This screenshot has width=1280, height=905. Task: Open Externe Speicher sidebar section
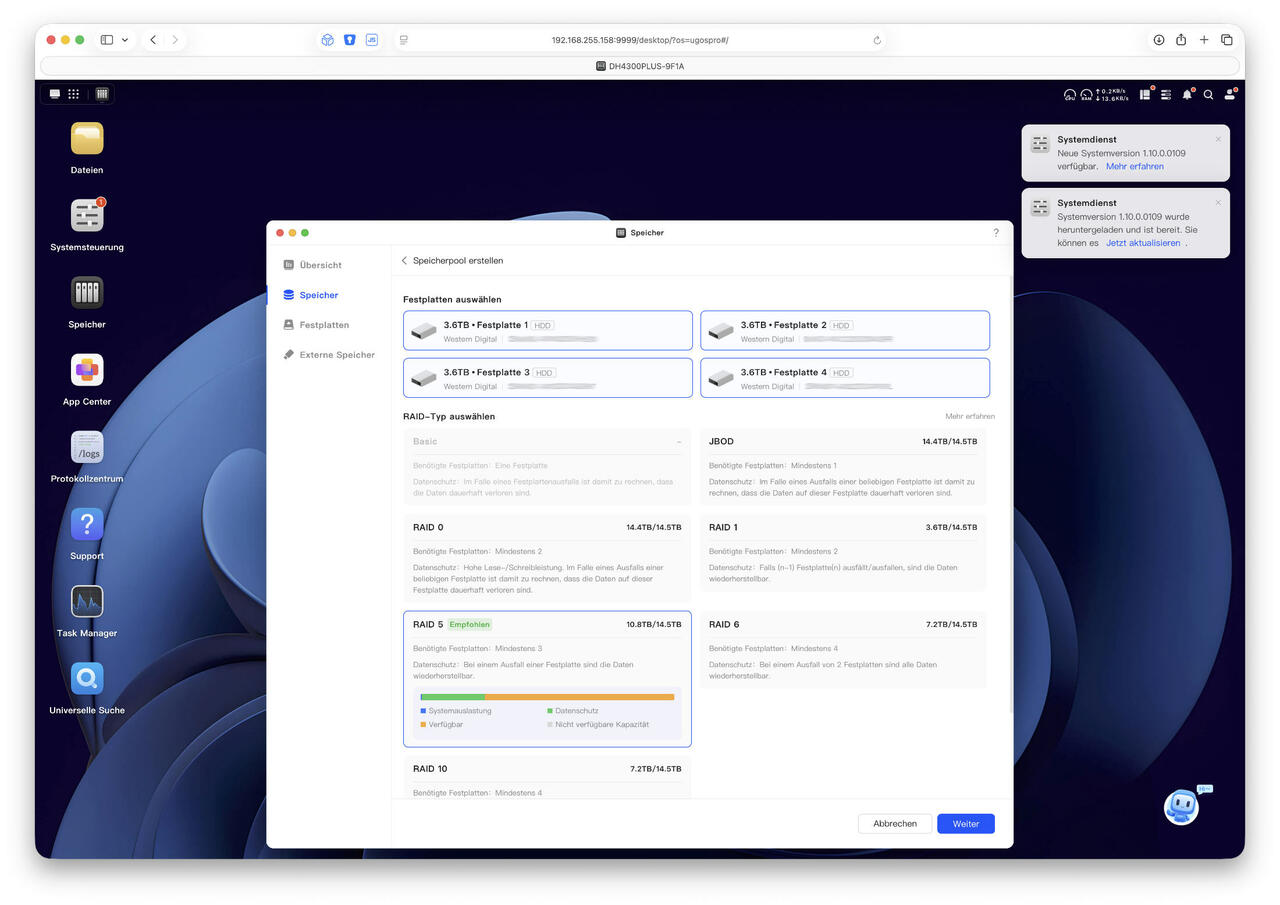tap(336, 355)
